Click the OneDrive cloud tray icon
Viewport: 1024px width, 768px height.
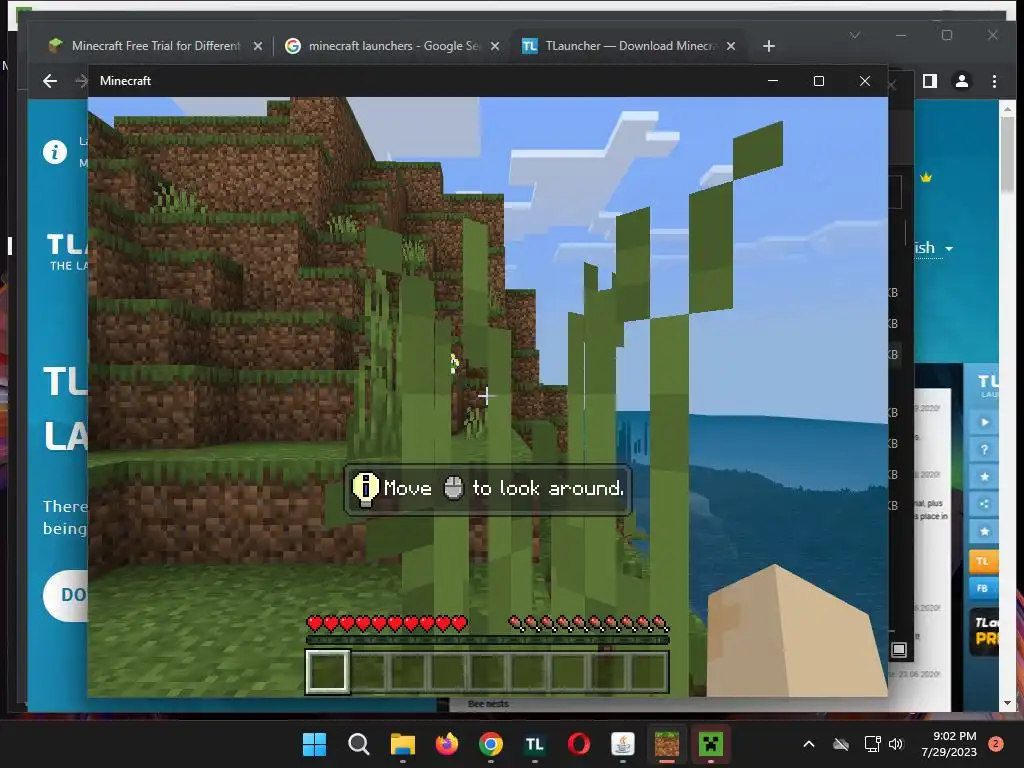tap(841, 744)
